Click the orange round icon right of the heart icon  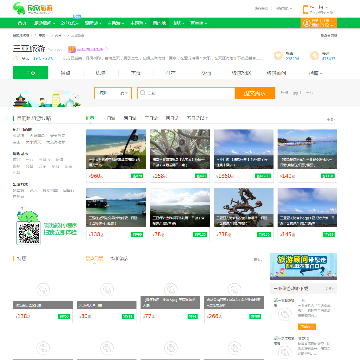coord(314,56)
